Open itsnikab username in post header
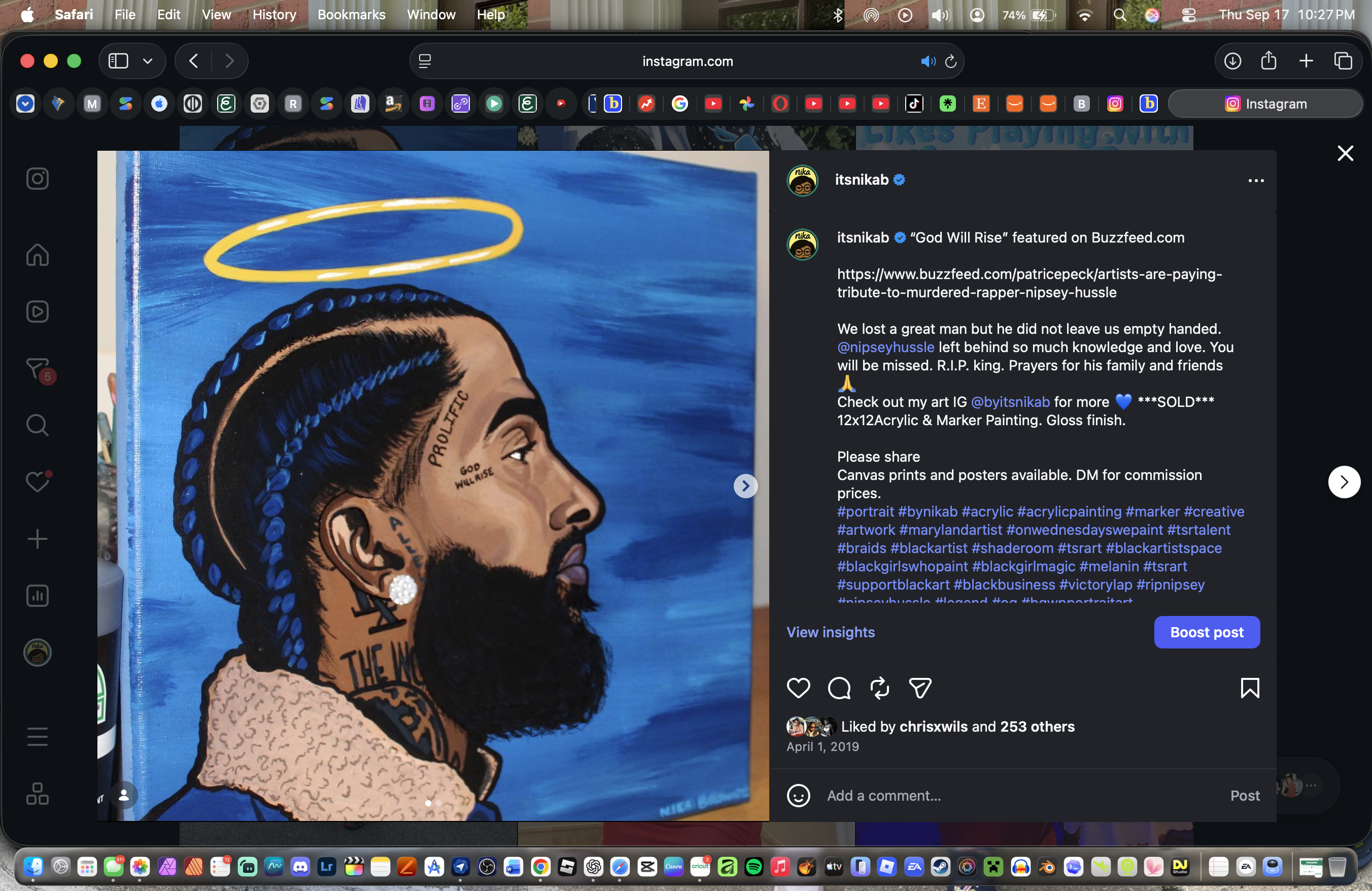 point(861,180)
